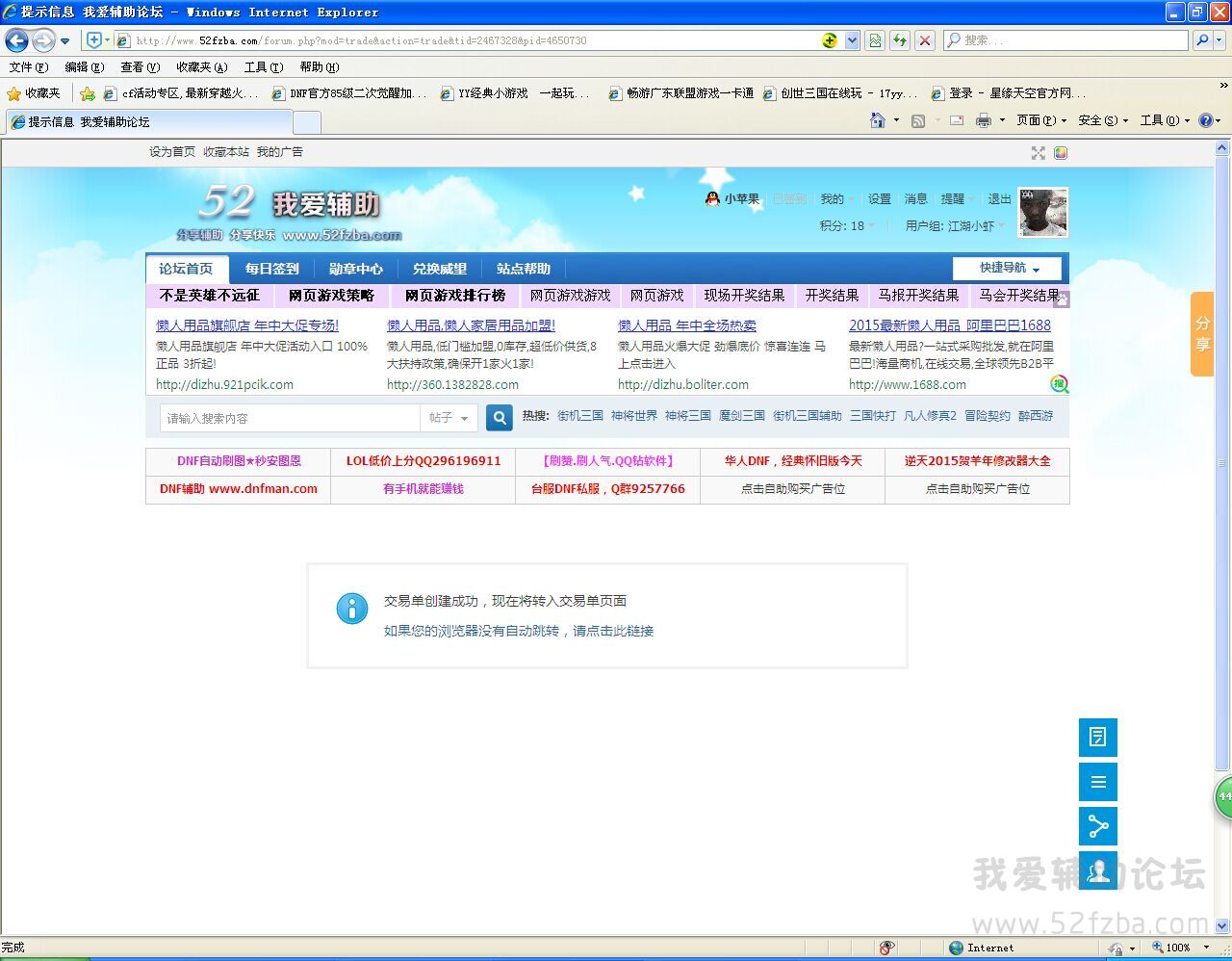The image size is (1232, 961).
Task: Click the forum search input field
Action: point(290,418)
